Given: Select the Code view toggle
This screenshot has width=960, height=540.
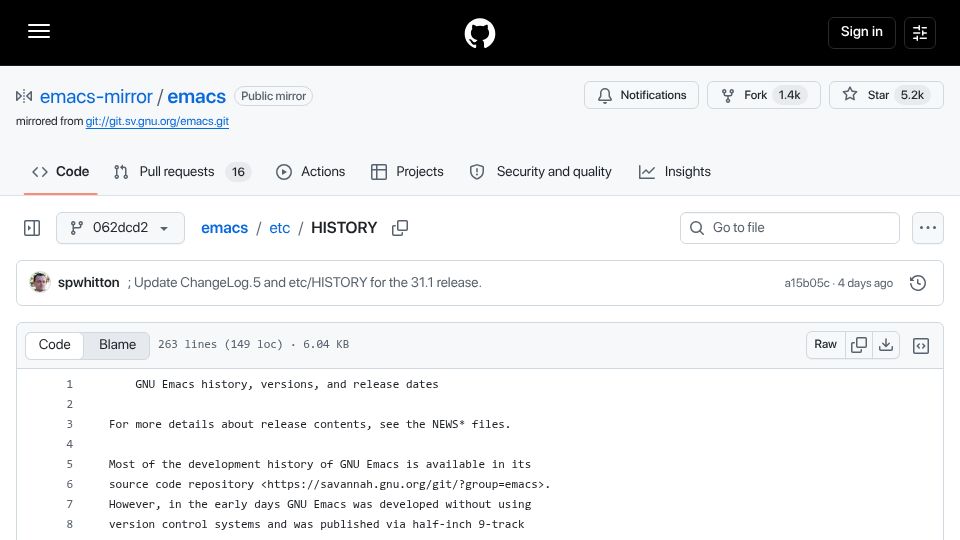Looking at the screenshot, I should [54, 345].
